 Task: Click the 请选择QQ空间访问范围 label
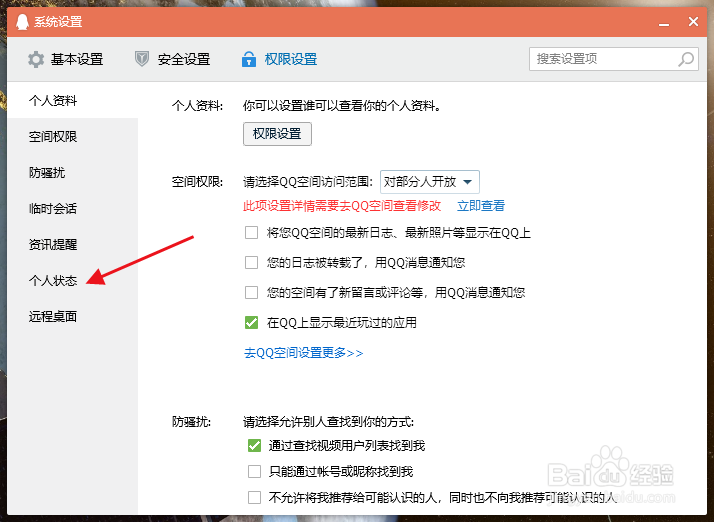point(308,182)
